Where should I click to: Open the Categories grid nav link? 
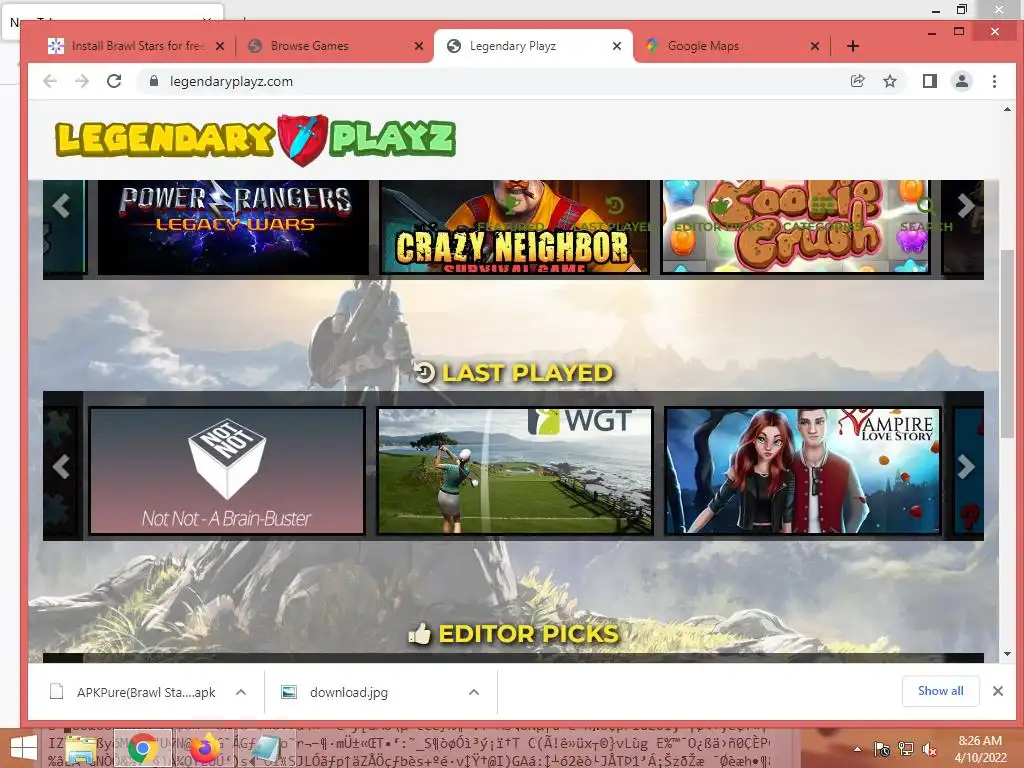click(823, 215)
